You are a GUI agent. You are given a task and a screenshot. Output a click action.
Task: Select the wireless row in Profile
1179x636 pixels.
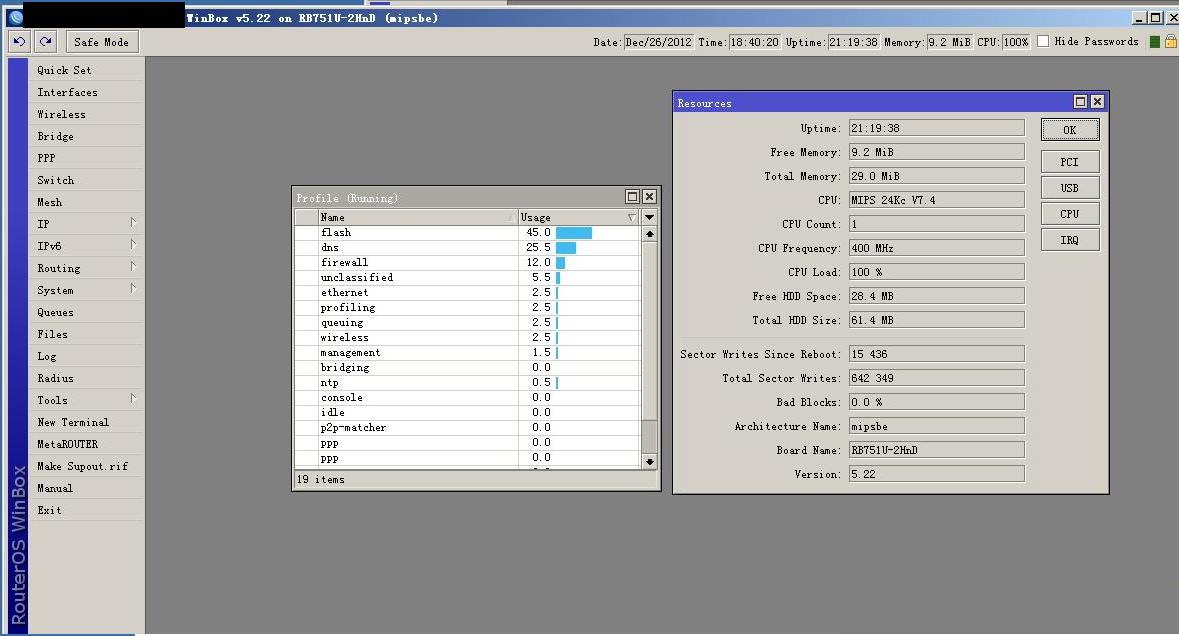(467, 338)
